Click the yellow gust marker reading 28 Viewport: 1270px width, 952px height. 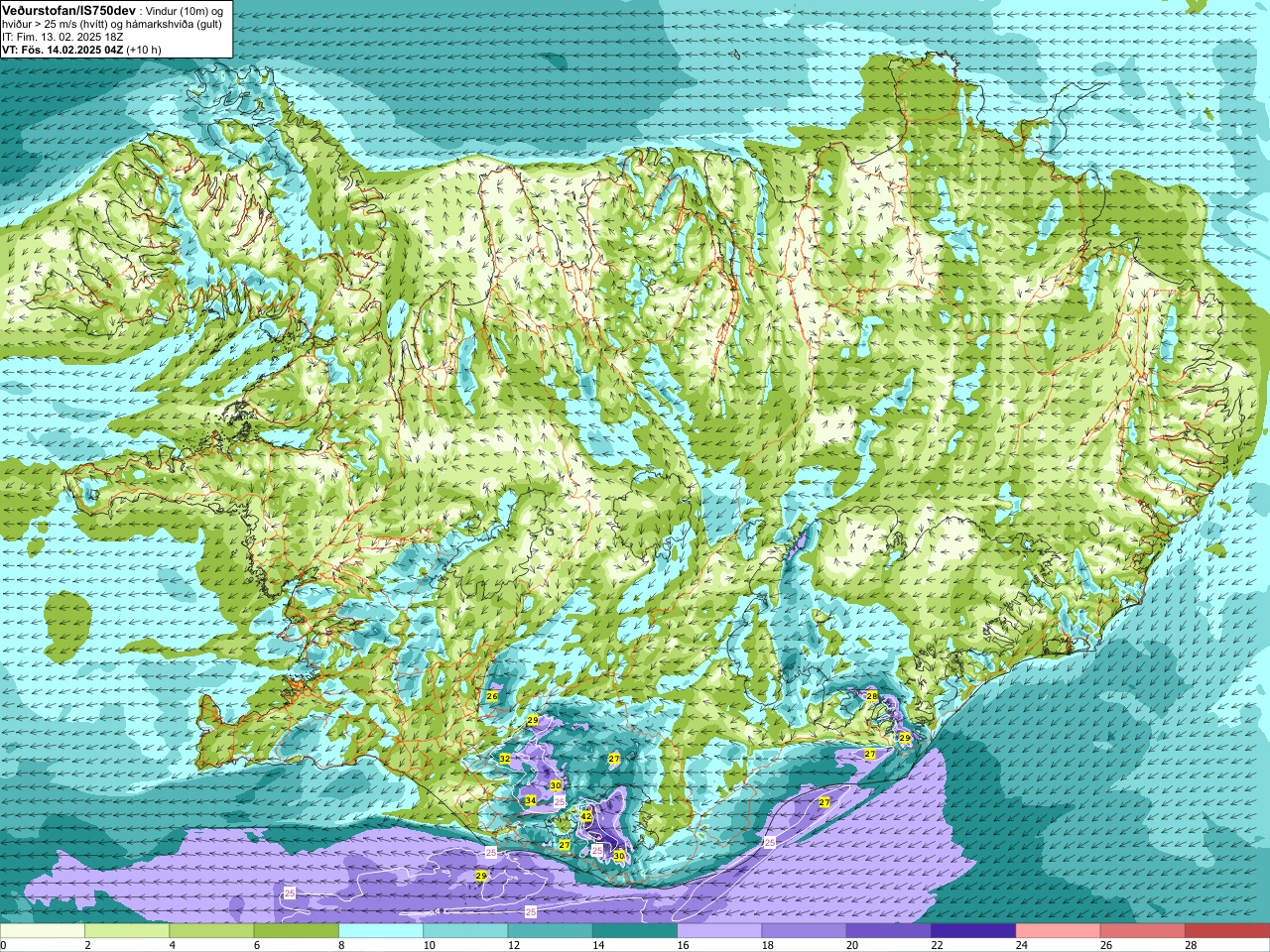[872, 696]
